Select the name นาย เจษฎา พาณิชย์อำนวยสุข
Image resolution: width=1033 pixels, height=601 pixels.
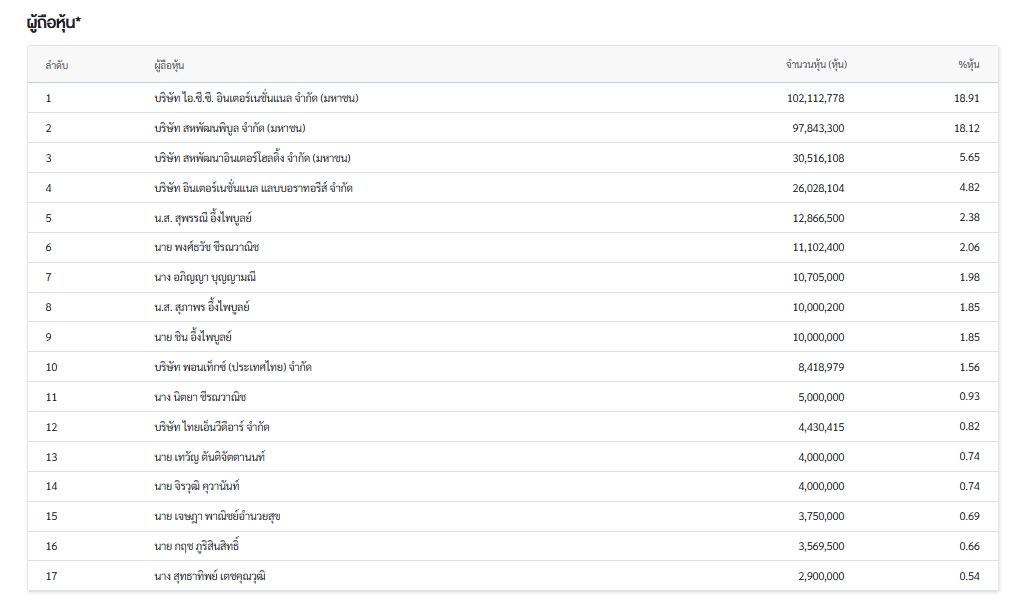[x=217, y=516]
